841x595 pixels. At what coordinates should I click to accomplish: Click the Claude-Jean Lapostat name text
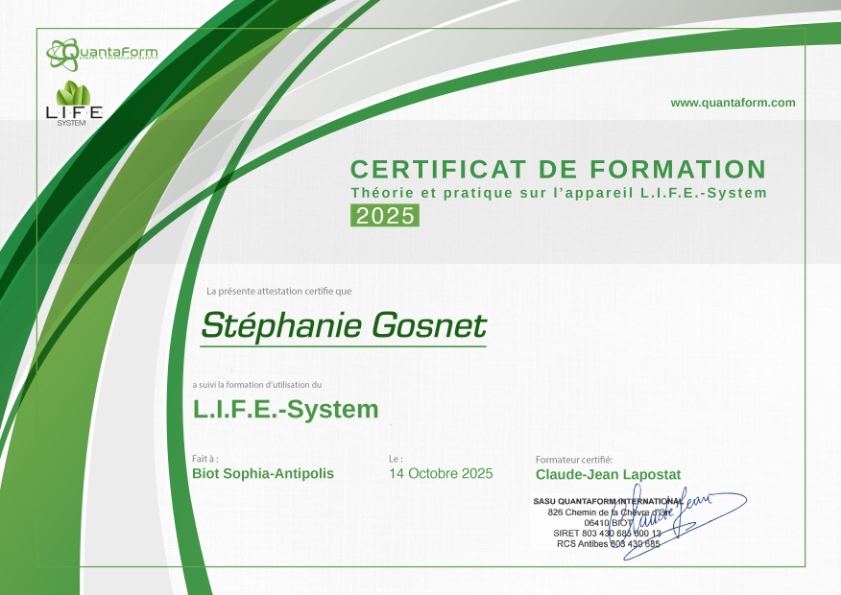point(608,474)
